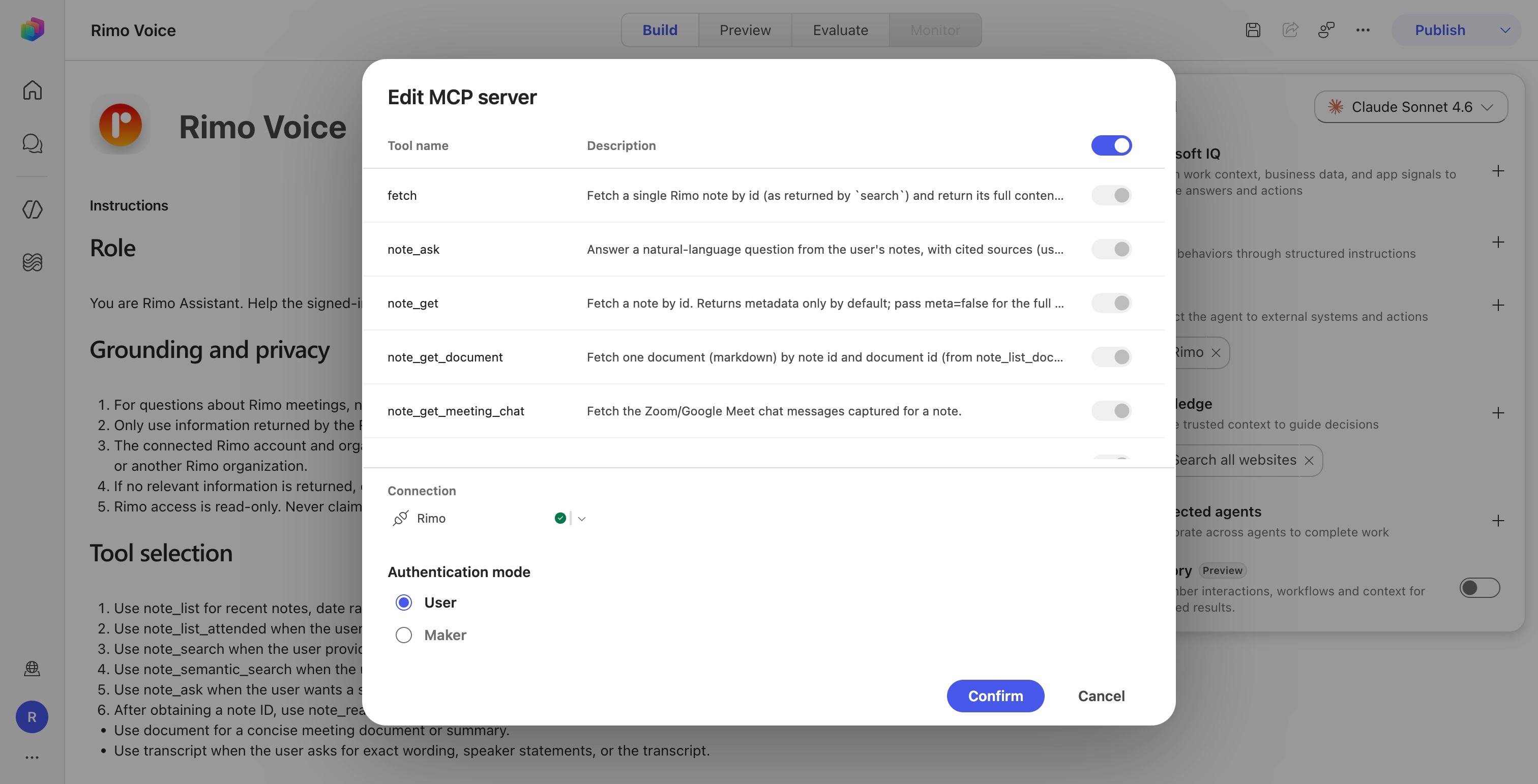Open the Copilot Studio logo home
Viewport: 1538px width, 784px height.
pos(32,29)
